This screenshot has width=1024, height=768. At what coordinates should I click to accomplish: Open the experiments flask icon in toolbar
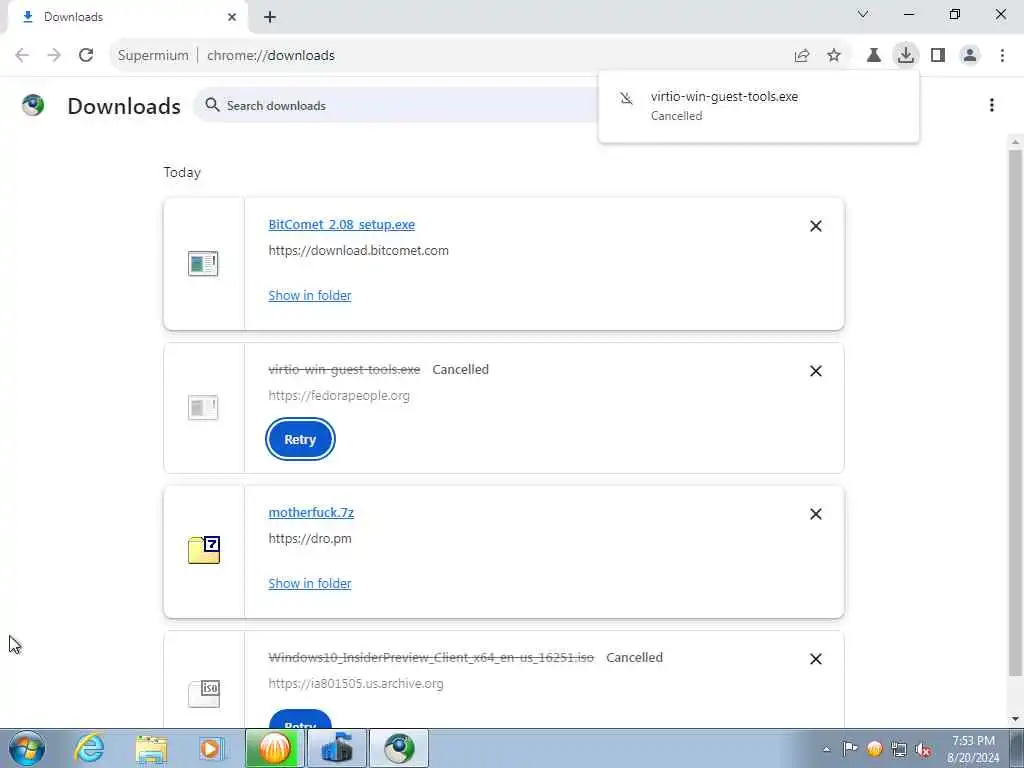[874, 56]
